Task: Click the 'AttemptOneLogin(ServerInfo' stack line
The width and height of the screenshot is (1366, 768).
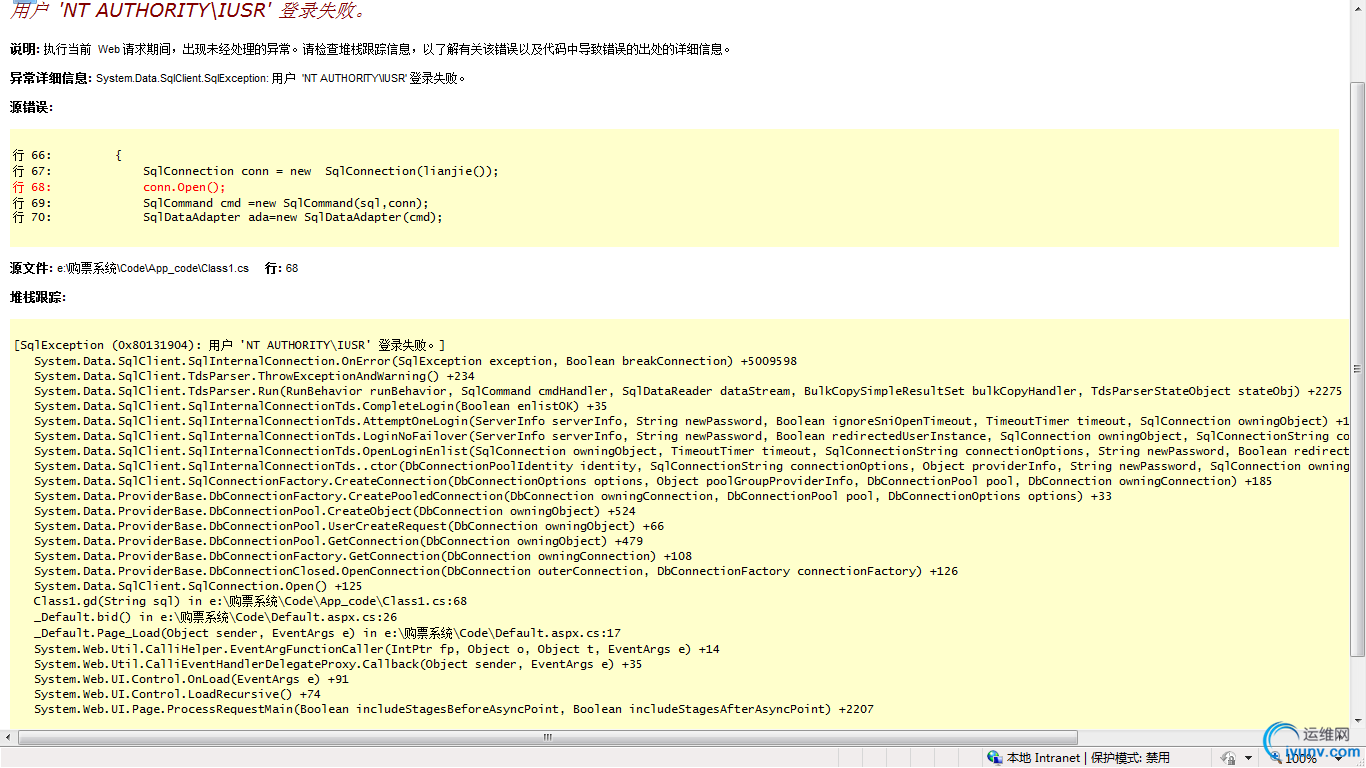Action: (x=692, y=421)
